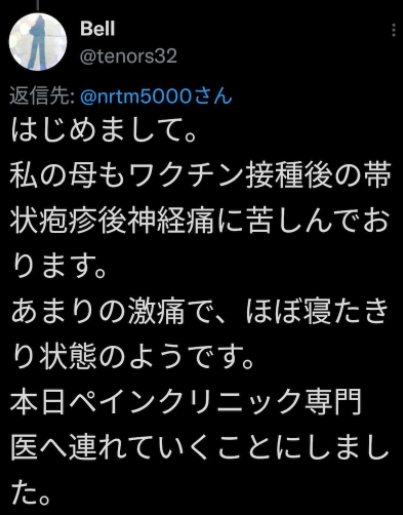Click the 返信先 reply-to label

[42, 97]
